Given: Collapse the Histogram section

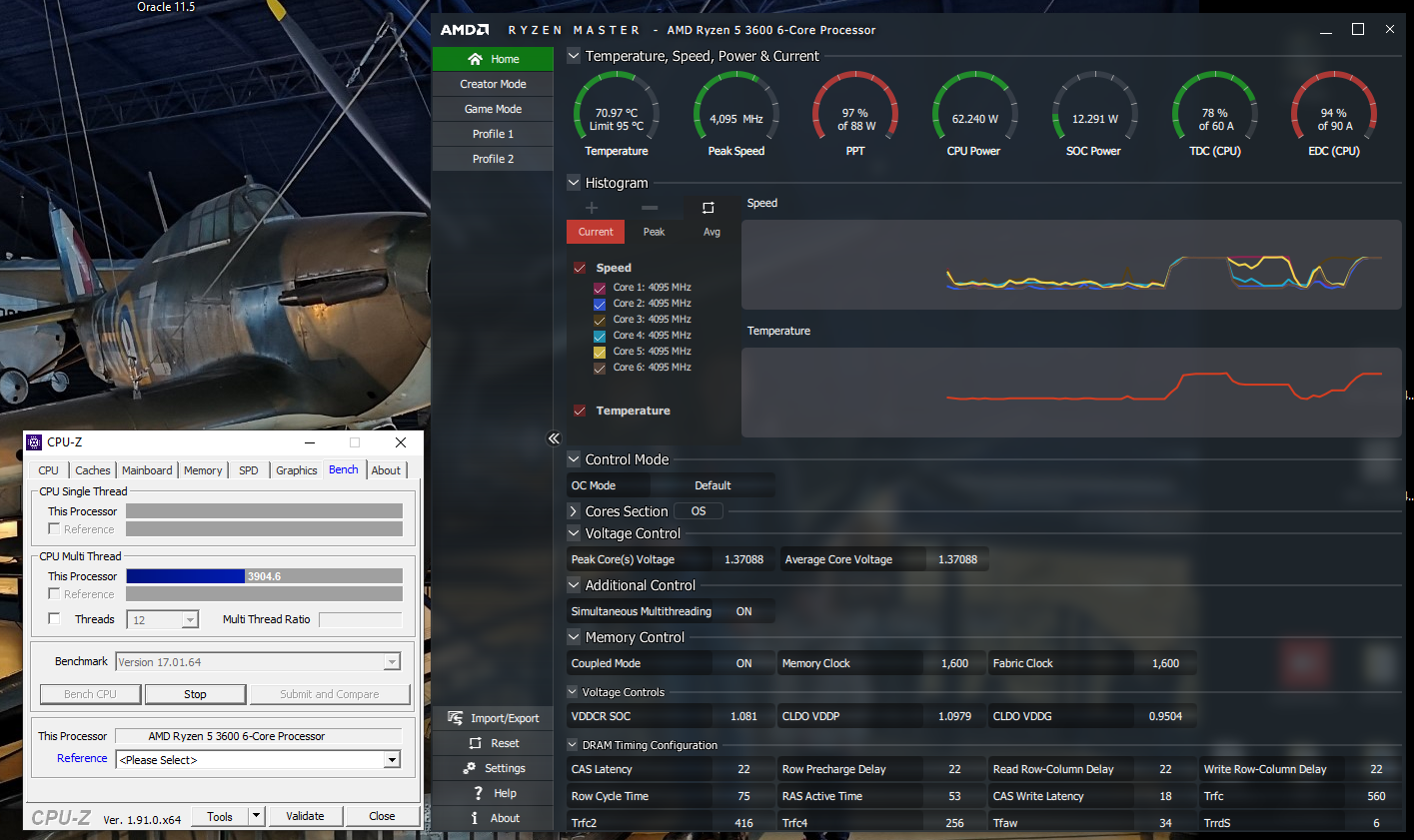Looking at the screenshot, I should tap(574, 183).
